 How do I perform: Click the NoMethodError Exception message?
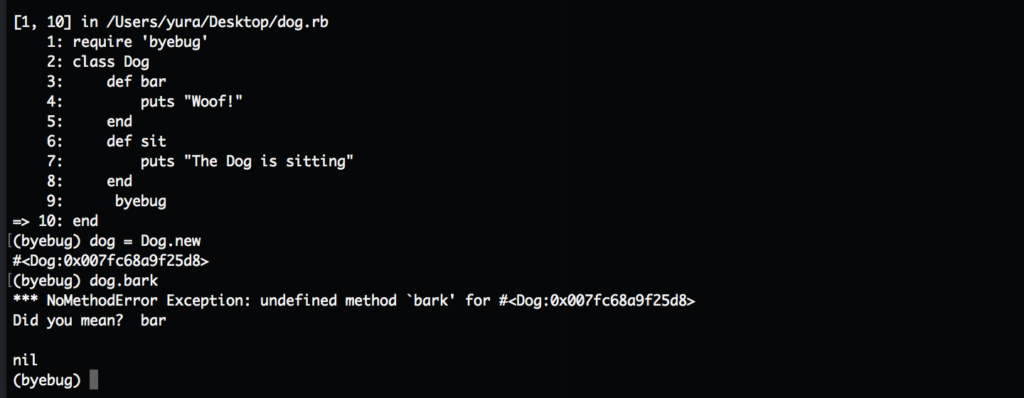point(354,301)
